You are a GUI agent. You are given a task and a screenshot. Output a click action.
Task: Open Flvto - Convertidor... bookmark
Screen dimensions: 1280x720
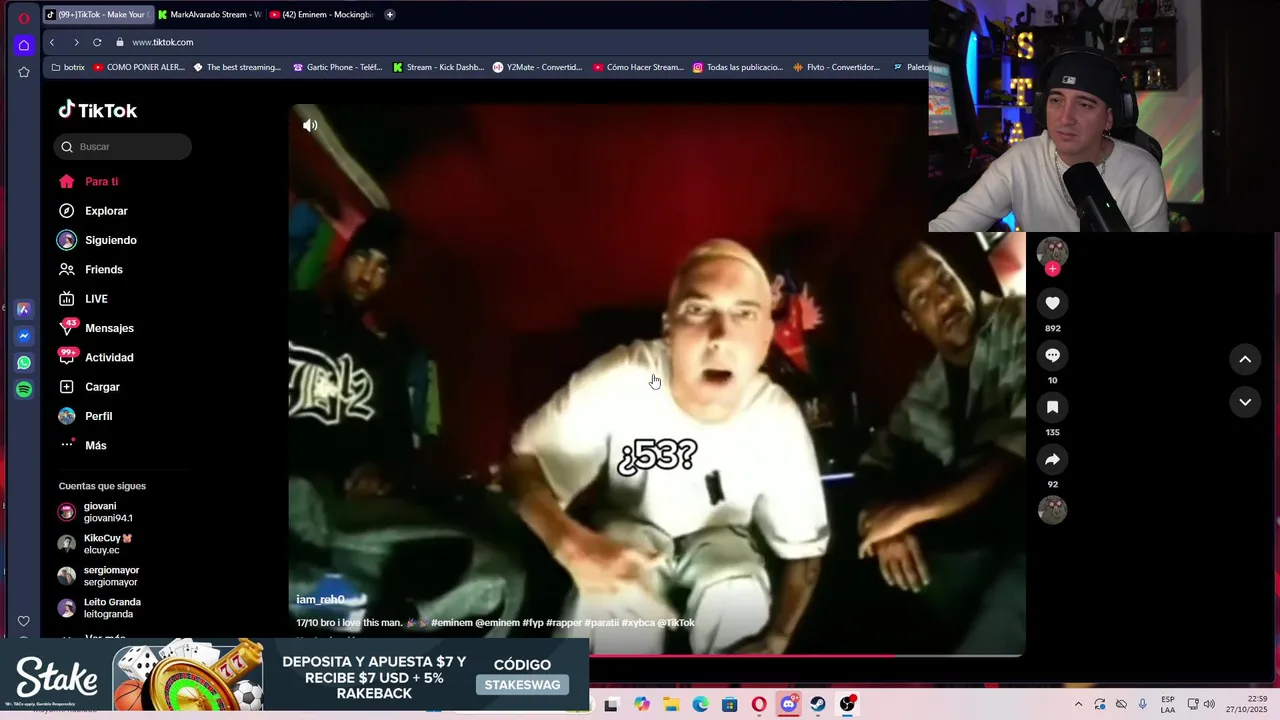(837, 67)
